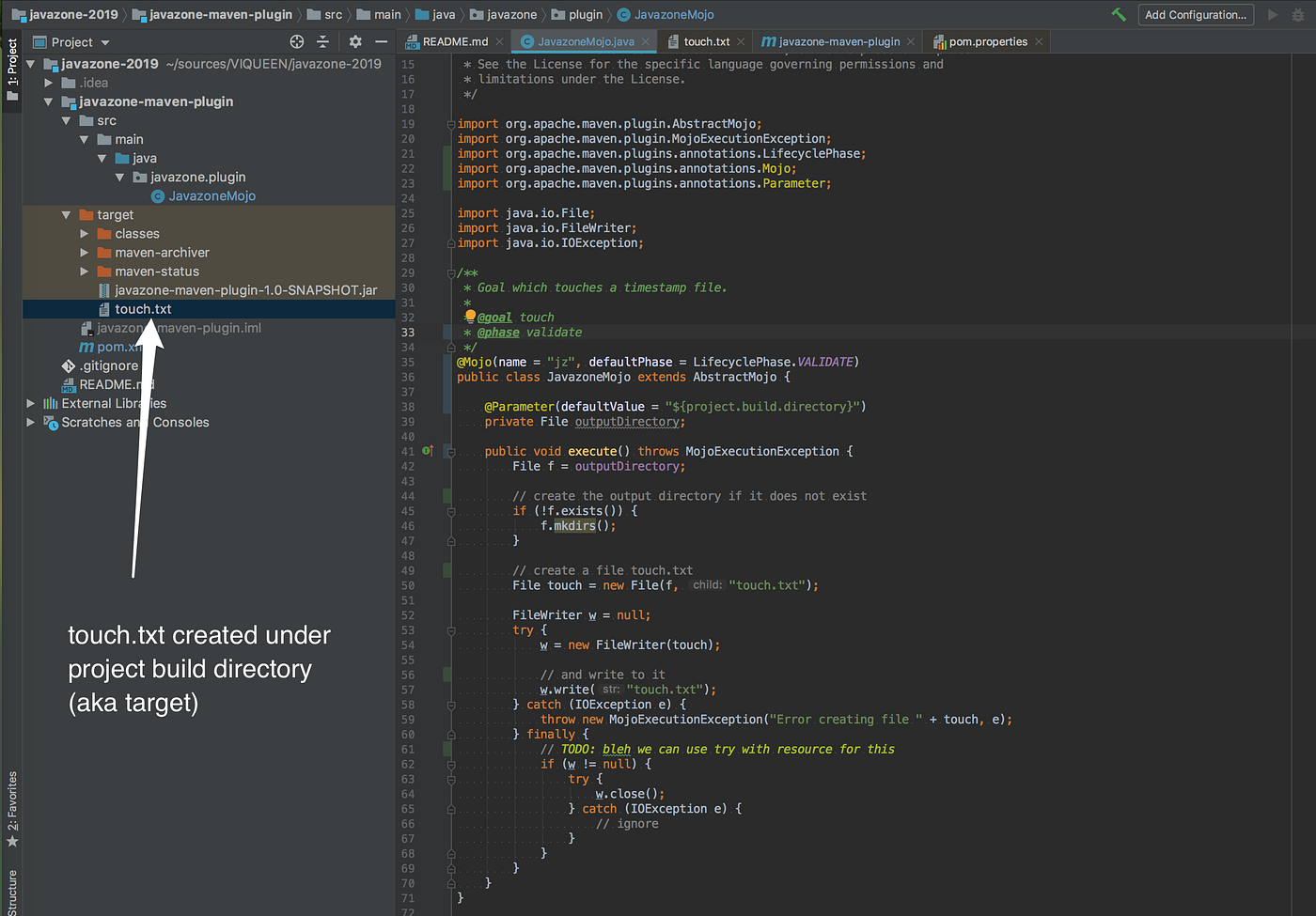Switch to the README.md tab
Image resolution: width=1316 pixels, height=916 pixels.
pyautogui.click(x=453, y=41)
